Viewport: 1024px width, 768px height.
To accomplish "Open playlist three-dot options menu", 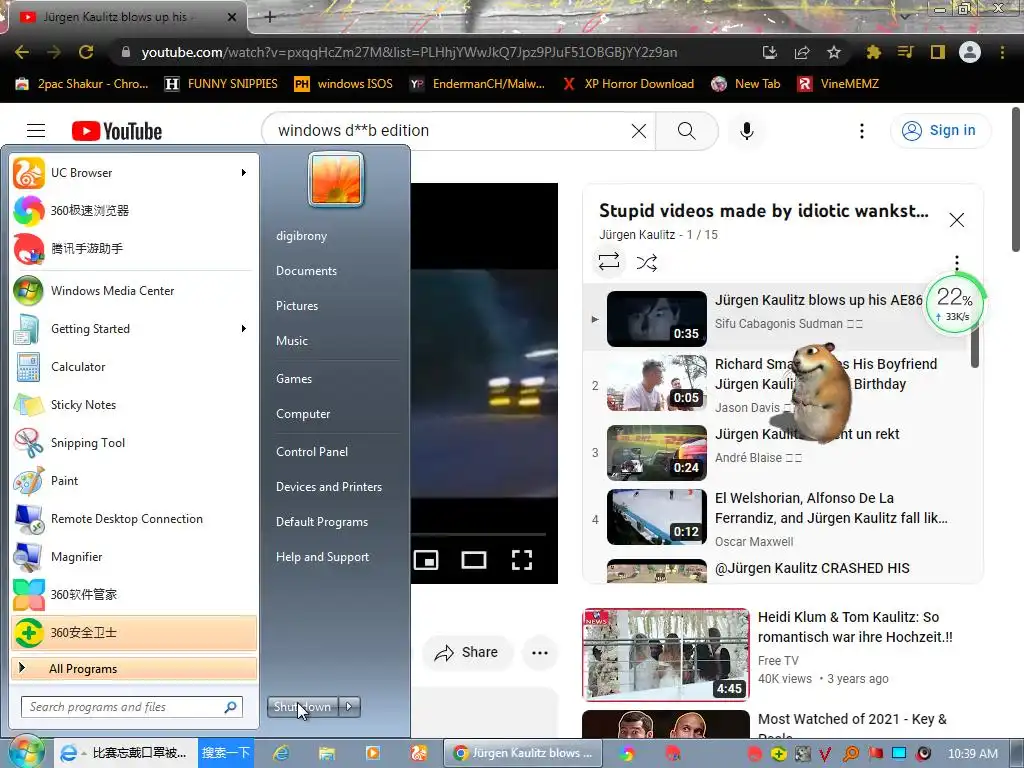I will (957, 263).
